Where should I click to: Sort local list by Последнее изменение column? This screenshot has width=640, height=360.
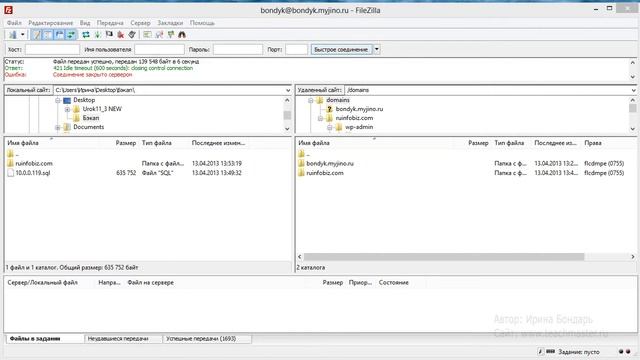coord(218,143)
